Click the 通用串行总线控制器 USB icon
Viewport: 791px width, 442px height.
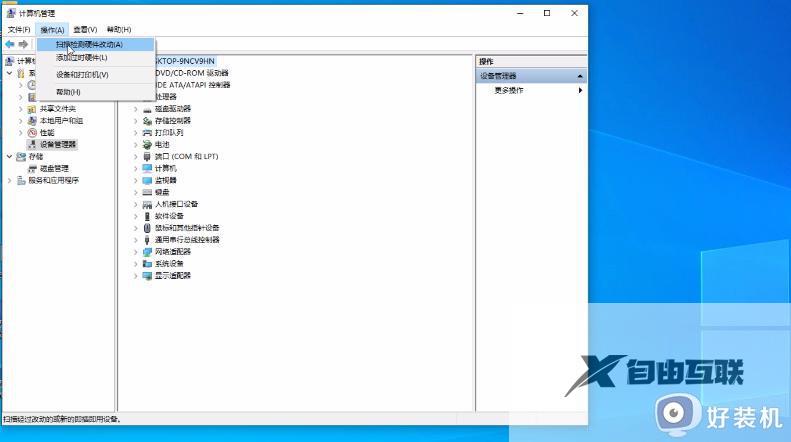tap(147, 240)
